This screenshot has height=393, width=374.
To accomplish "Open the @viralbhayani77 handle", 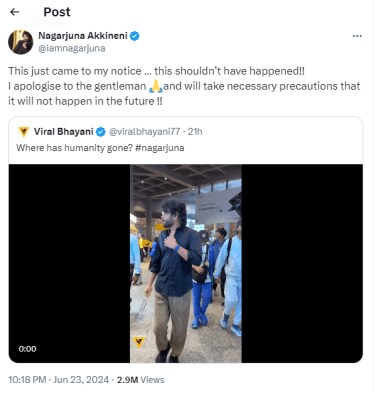I will pyautogui.click(x=144, y=132).
